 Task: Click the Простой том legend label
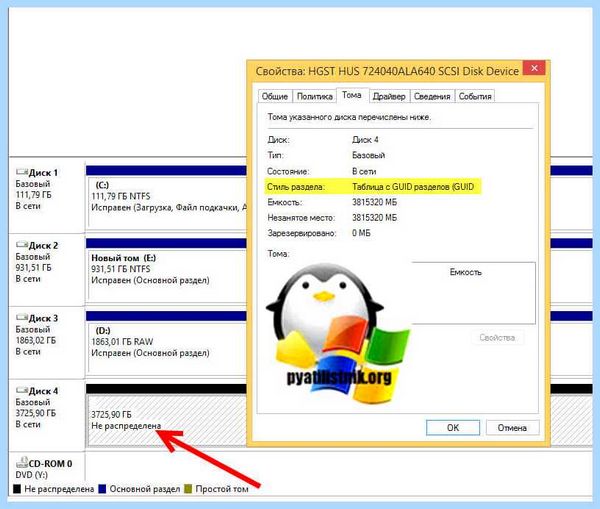pyautogui.click(x=222, y=489)
